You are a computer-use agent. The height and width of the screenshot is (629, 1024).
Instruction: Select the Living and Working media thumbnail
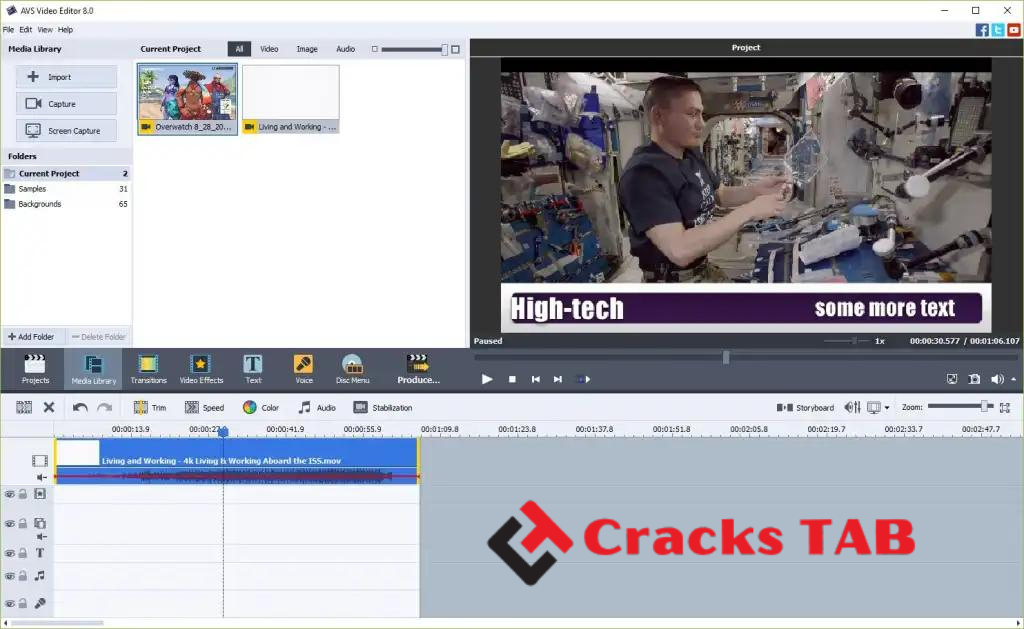click(291, 99)
